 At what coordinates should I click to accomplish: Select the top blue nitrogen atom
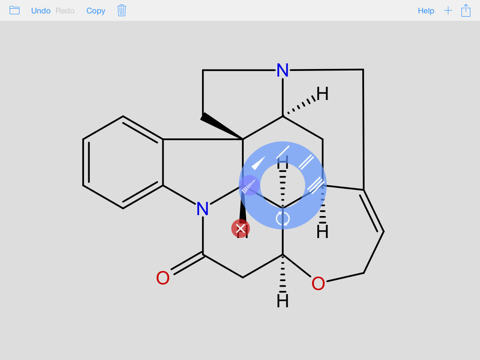pyautogui.click(x=283, y=70)
